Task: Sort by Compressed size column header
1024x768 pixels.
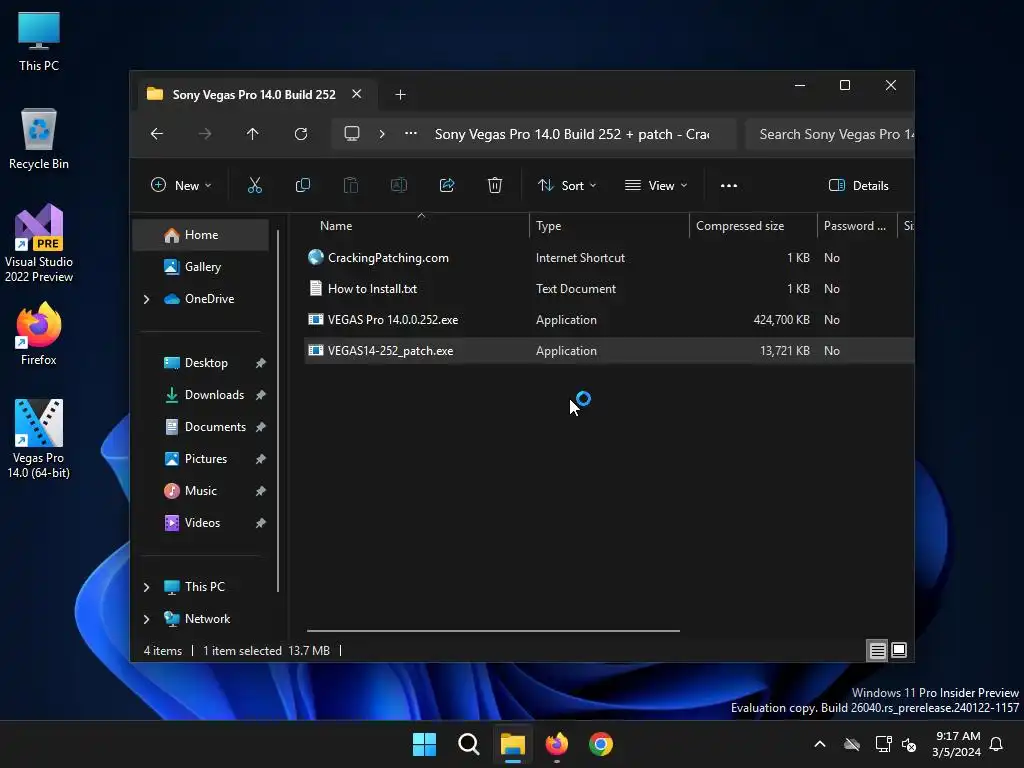Action: [753, 226]
